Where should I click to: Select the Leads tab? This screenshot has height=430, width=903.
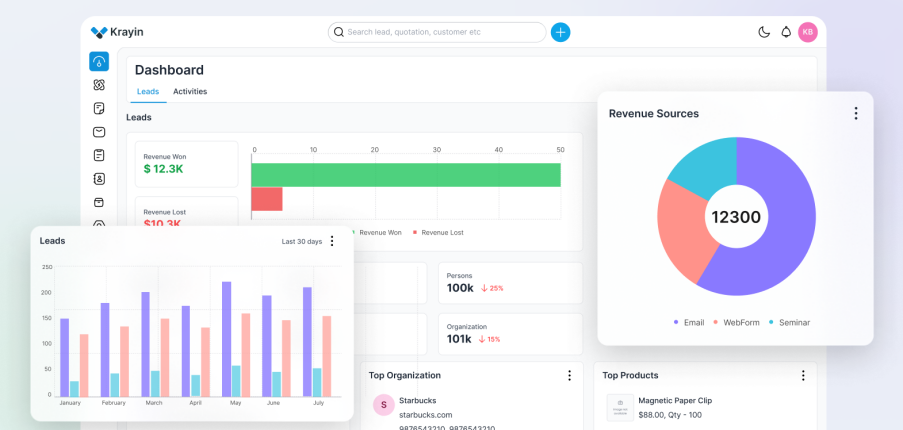coord(148,91)
